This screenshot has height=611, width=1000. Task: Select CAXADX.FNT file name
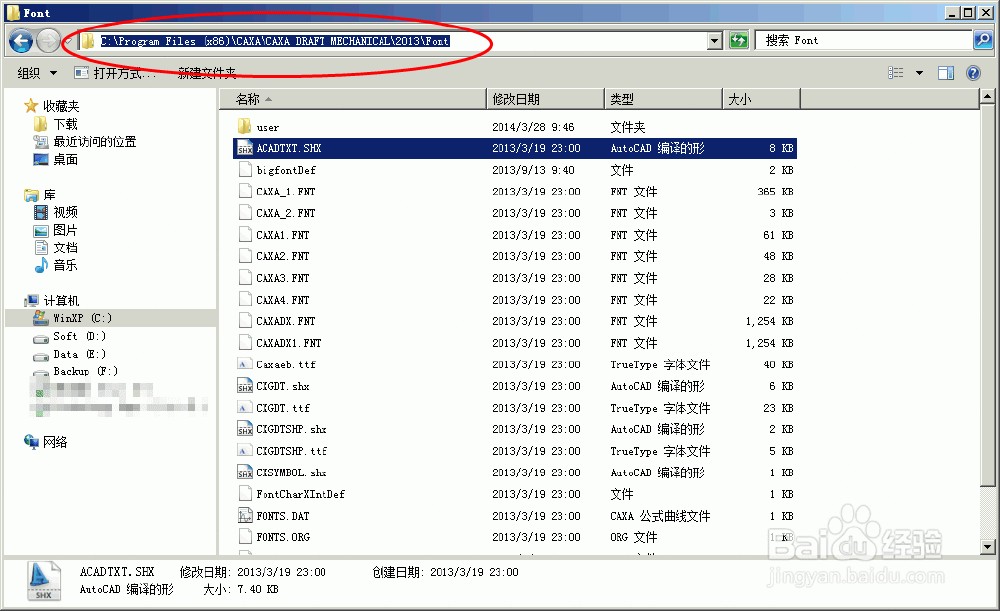pyautogui.click(x=286, y=321)
